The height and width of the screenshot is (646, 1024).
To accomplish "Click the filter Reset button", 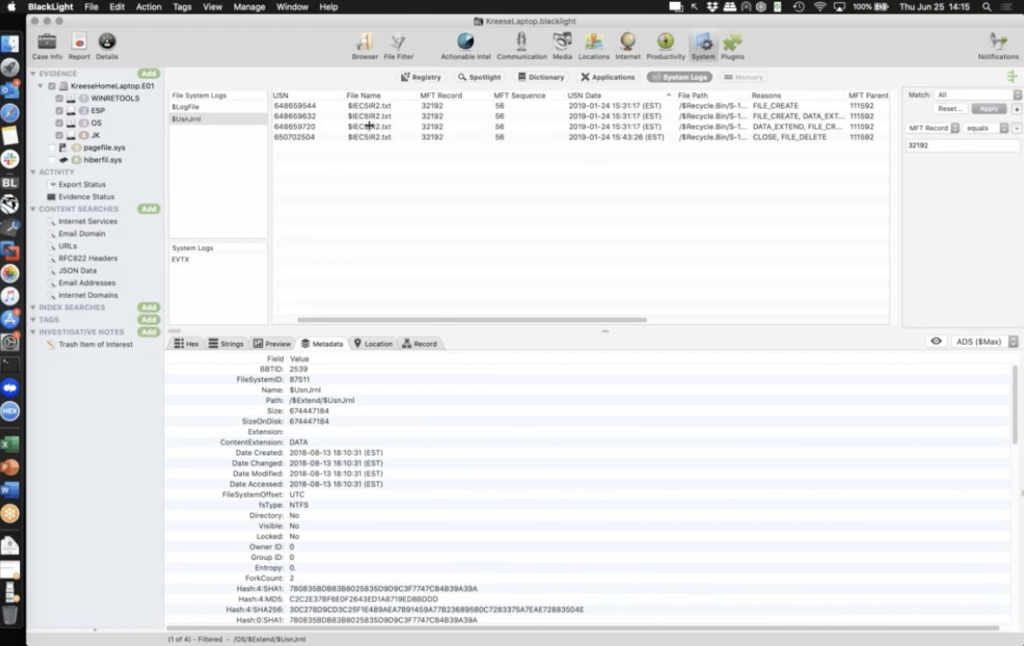I will (949, 109).
